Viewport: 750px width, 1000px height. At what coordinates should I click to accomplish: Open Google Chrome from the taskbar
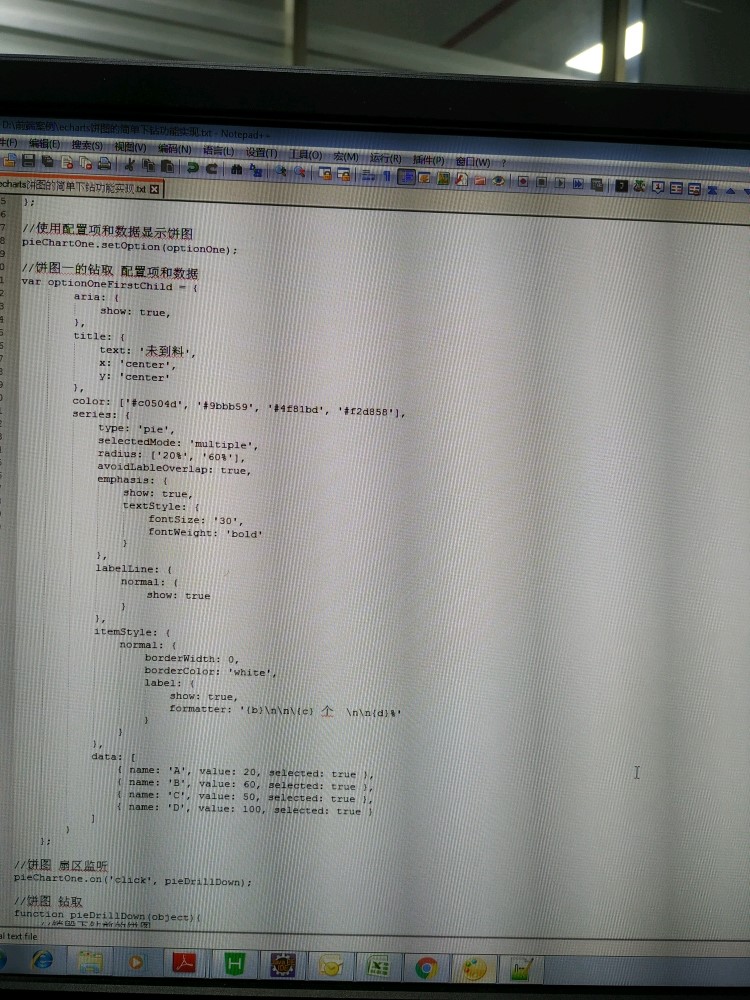click(x=427, y=968)
